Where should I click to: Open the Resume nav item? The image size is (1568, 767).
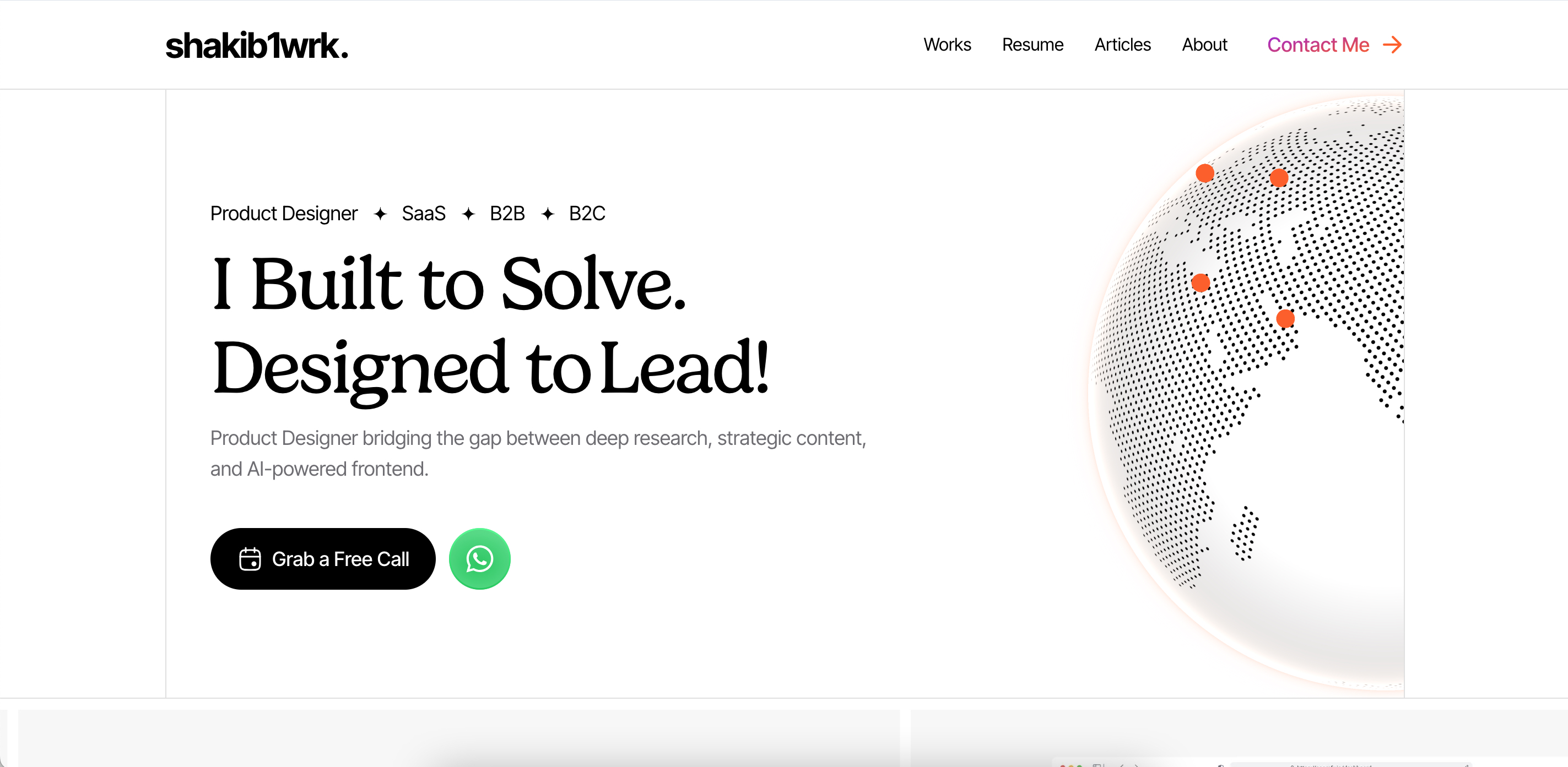click(1032, 45)
